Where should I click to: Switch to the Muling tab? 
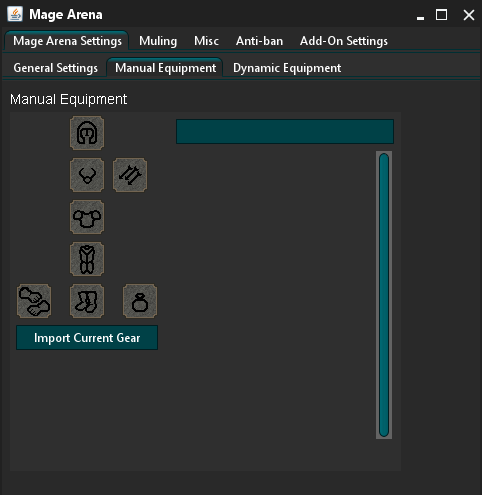click(158, 41)
